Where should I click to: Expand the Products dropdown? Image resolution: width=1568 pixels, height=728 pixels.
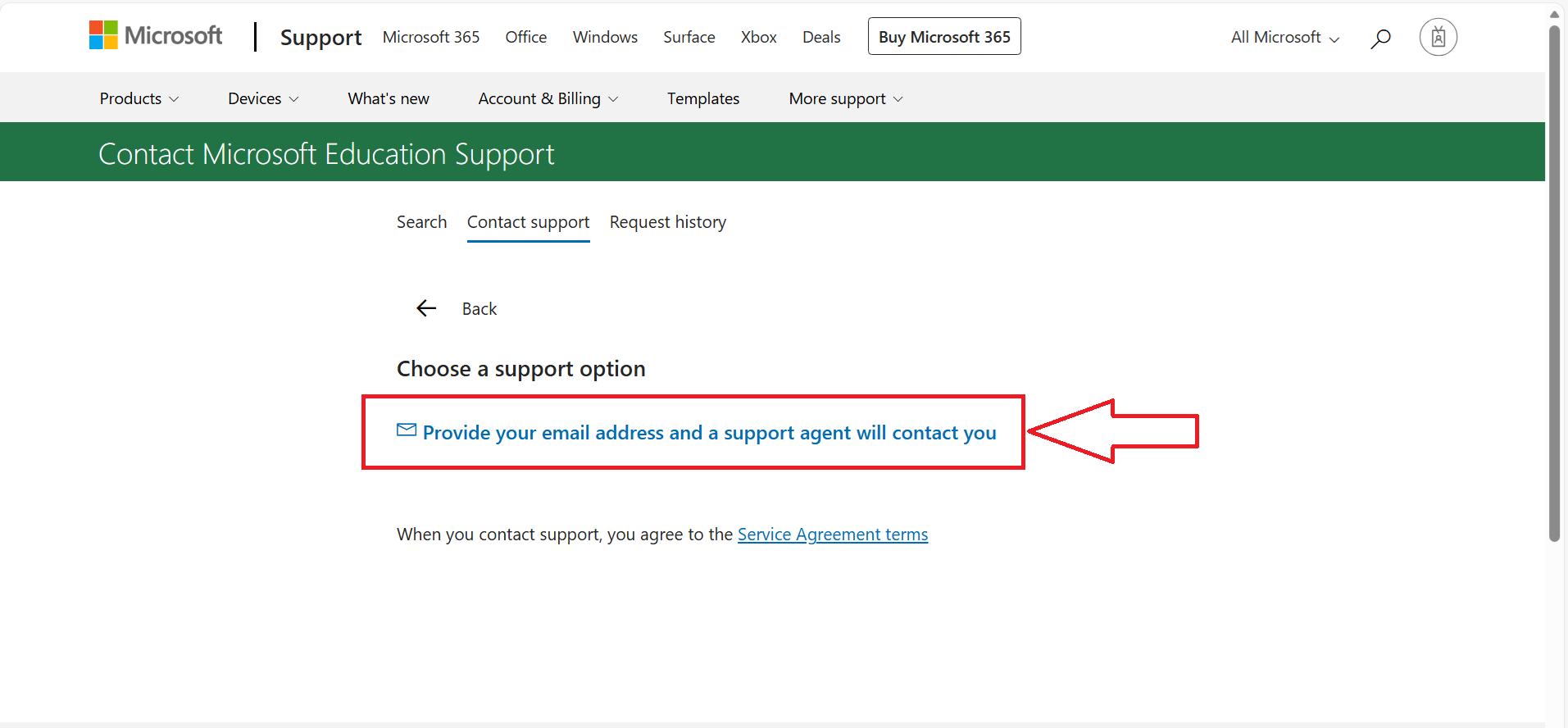(139, 98)
